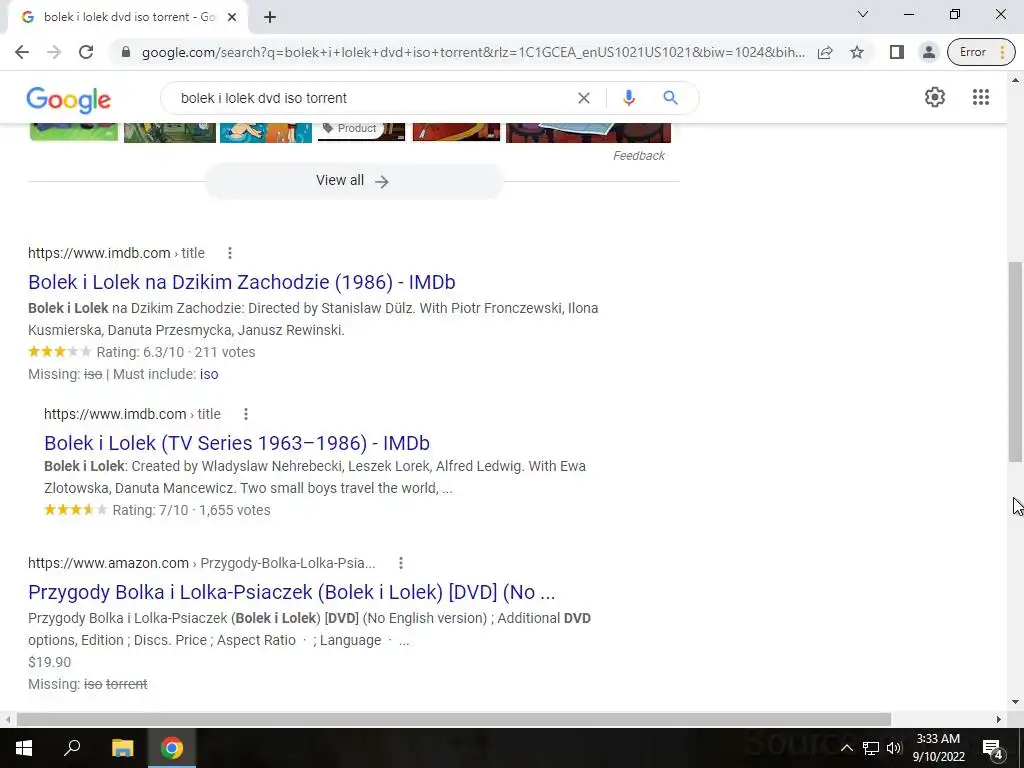Submit the search with magnifier icon
Viewport: 1024px width, 768px height.
pos(670,98)
